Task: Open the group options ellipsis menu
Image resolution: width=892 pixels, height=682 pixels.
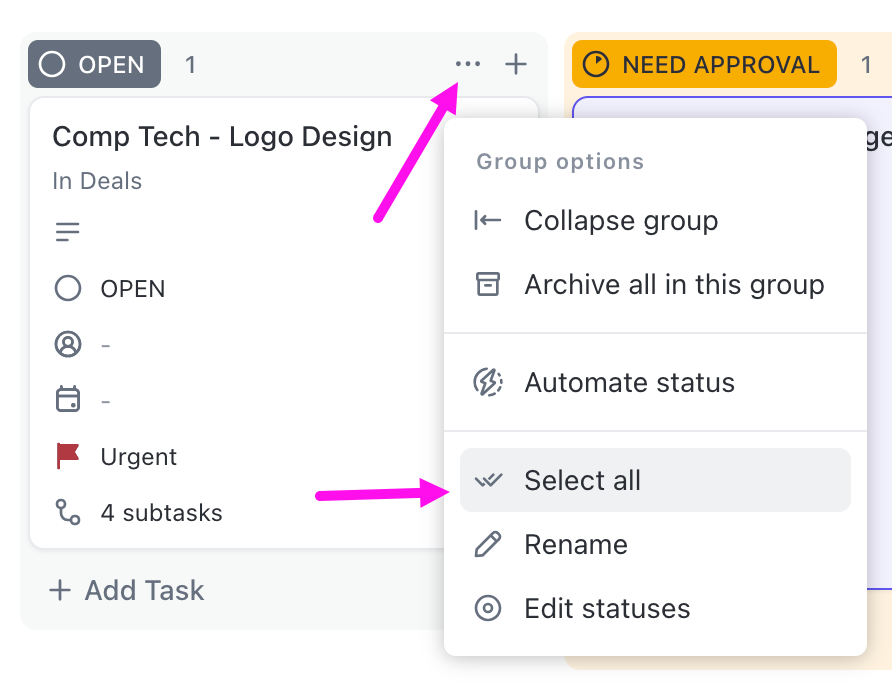Action: click(x=467, y=63)
